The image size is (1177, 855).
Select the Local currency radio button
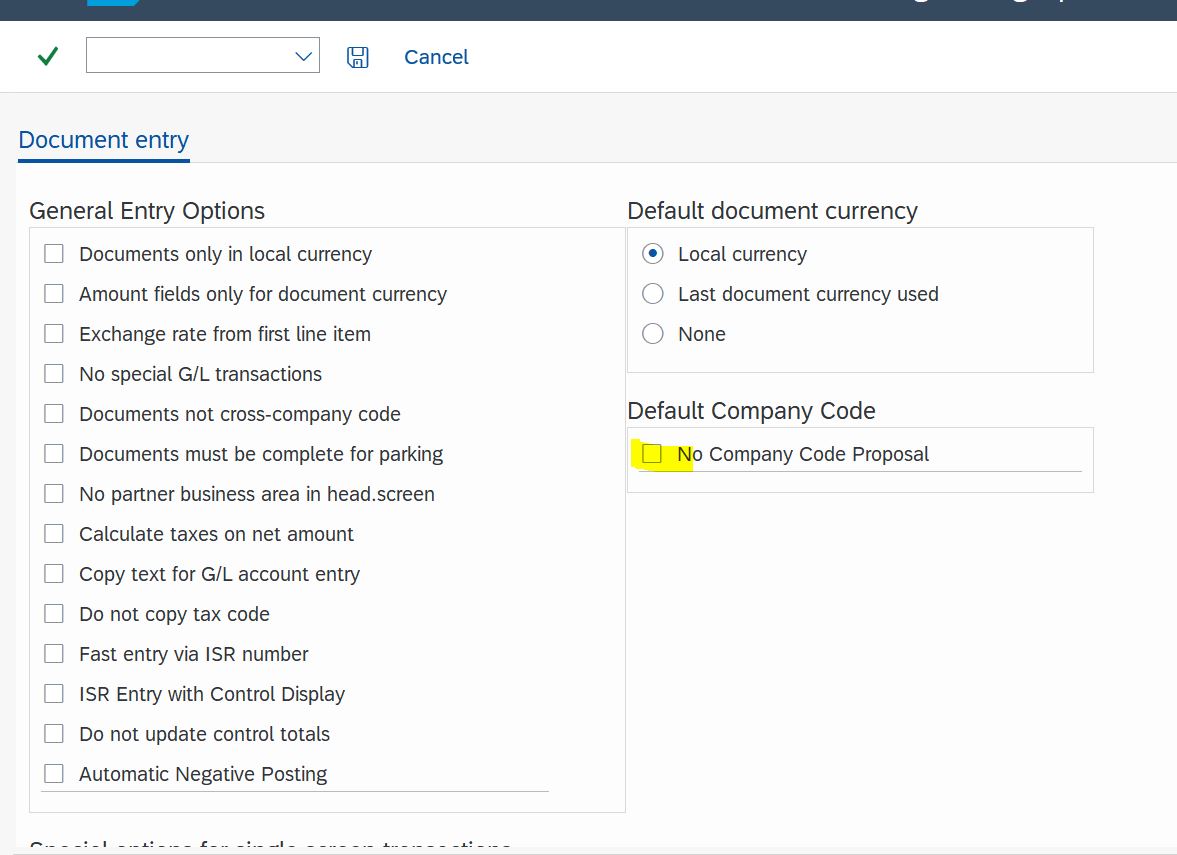pos(652,253)
